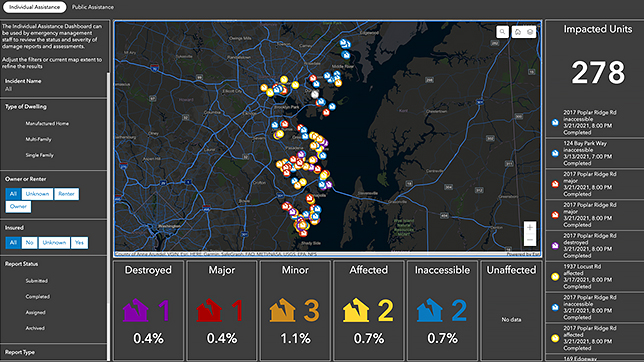Select All under Insured
The width and height of the screenshot is (644, 362).
pos(13,243)
